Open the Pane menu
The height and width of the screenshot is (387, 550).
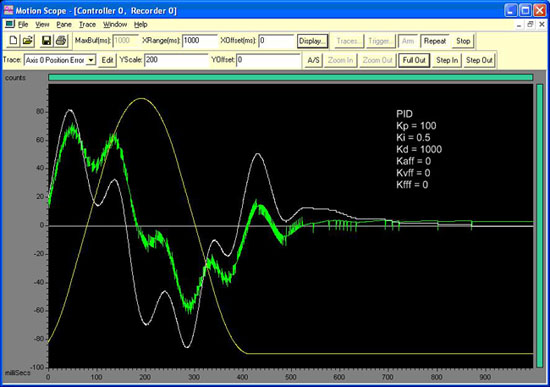64,25
